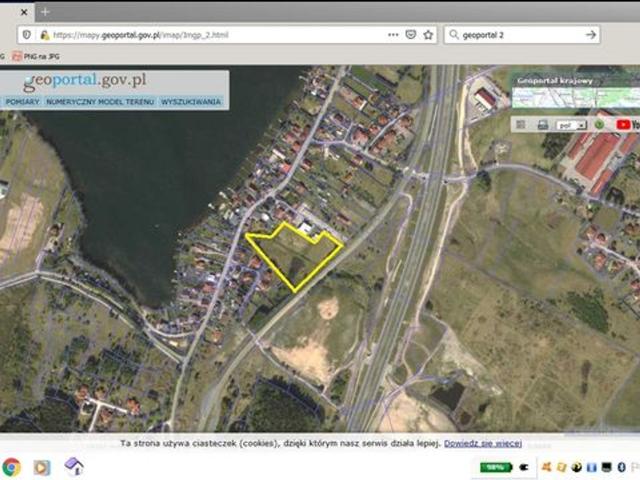Open NUMERYCZNY MODEL TERENU menu
The height and width of the screenshot is (480, 640).
(99, 102)
